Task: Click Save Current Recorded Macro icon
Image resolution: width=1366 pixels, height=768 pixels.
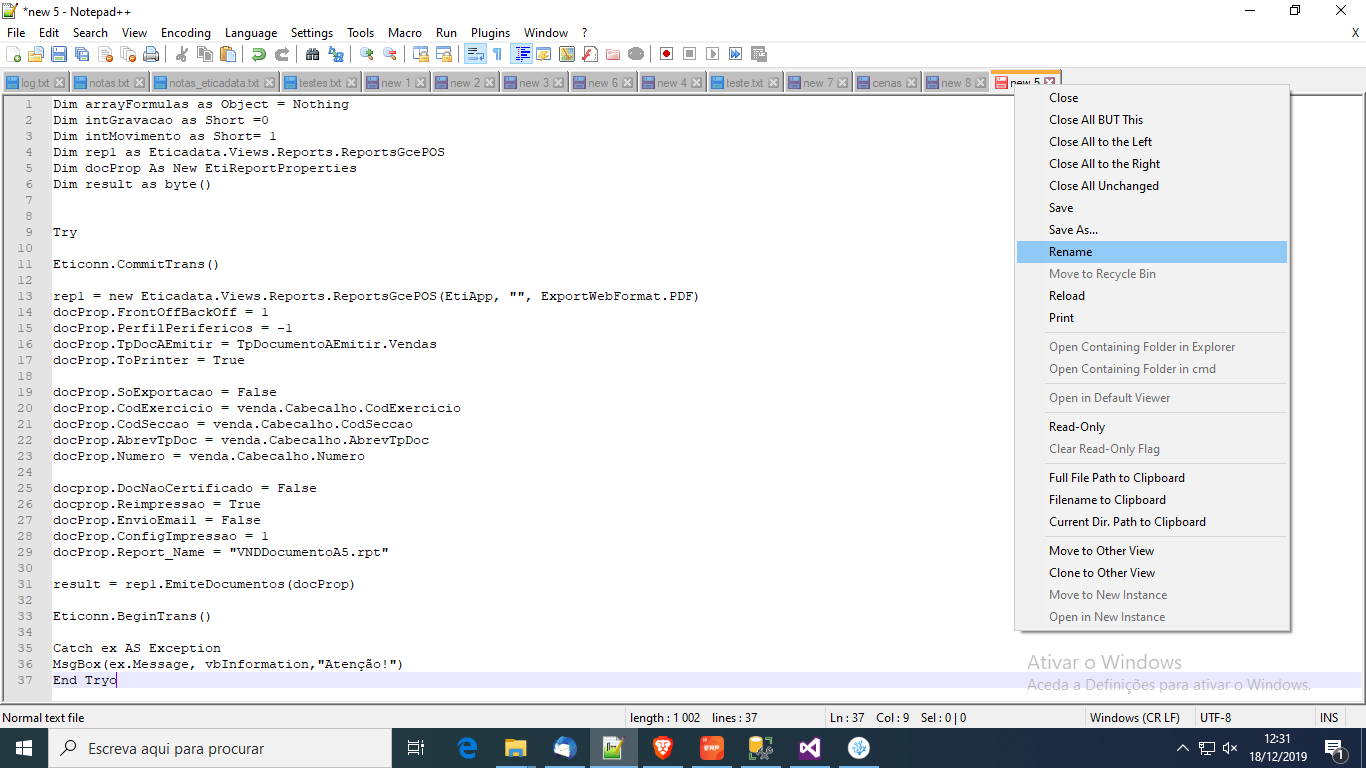Action: tap(758, 54)
